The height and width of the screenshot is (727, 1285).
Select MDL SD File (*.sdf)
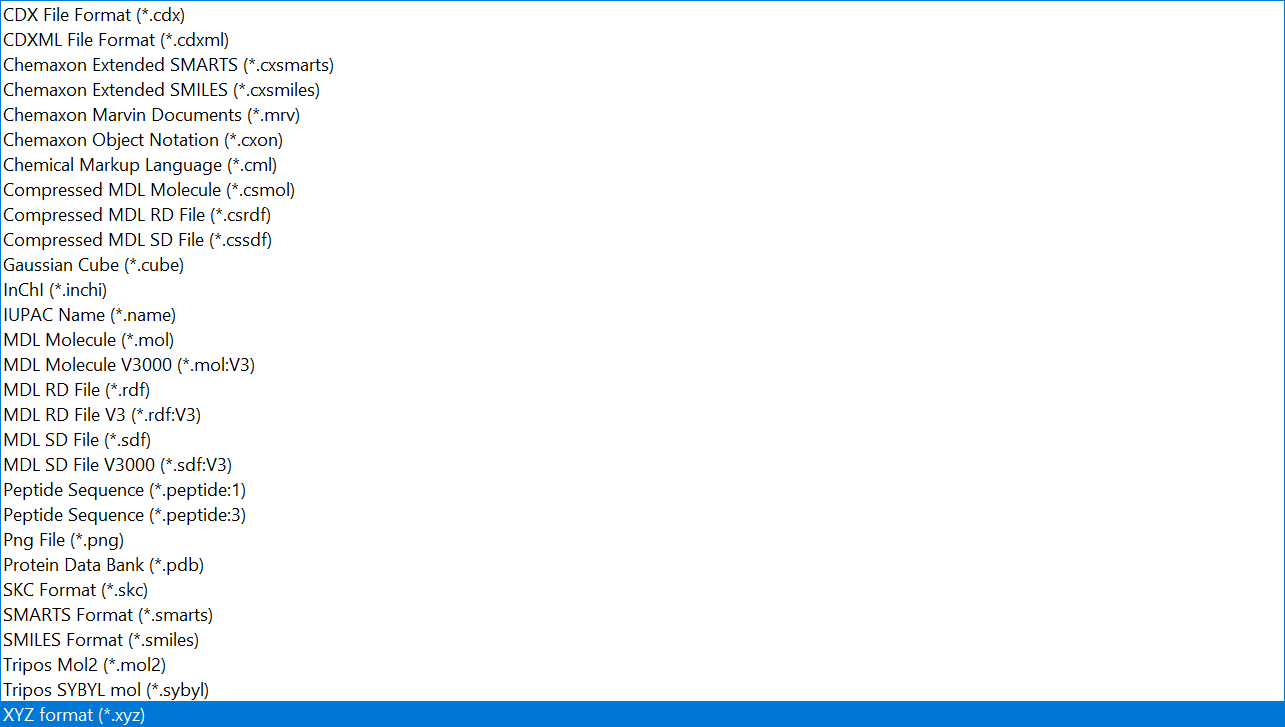pyautogui.click(x=642, y=440)
